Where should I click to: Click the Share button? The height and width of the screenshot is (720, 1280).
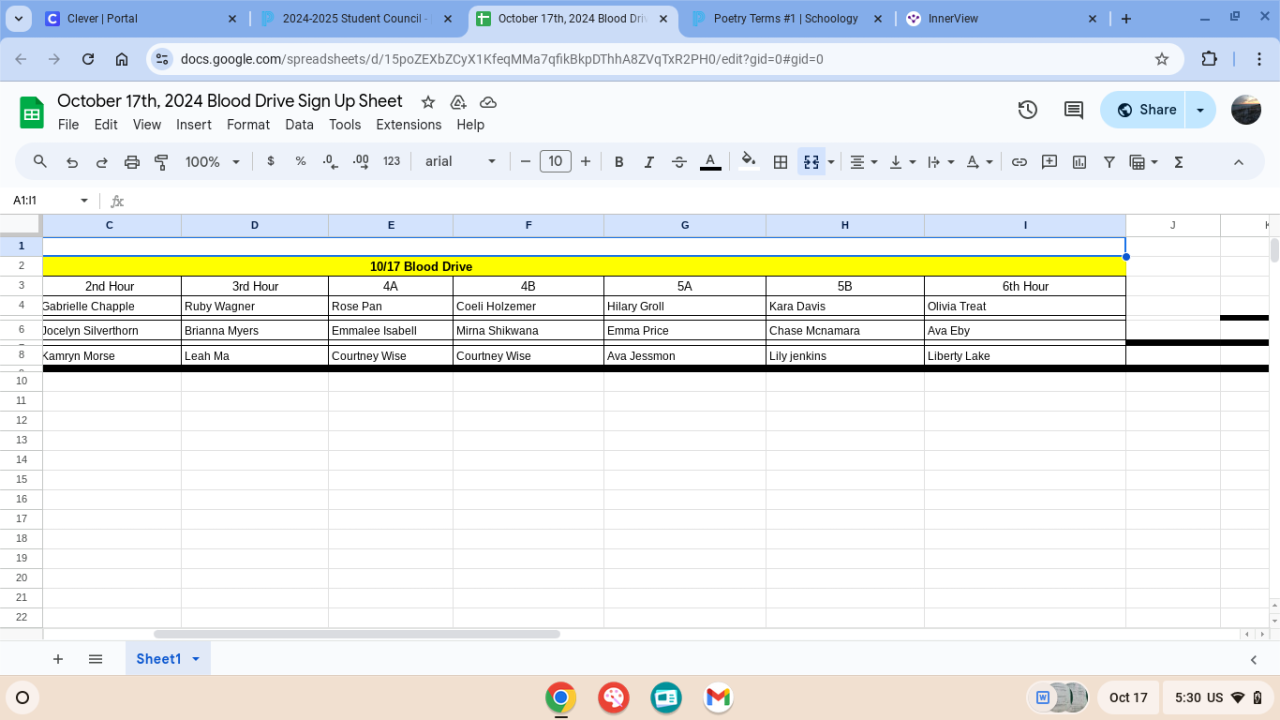coord(1145,110)
